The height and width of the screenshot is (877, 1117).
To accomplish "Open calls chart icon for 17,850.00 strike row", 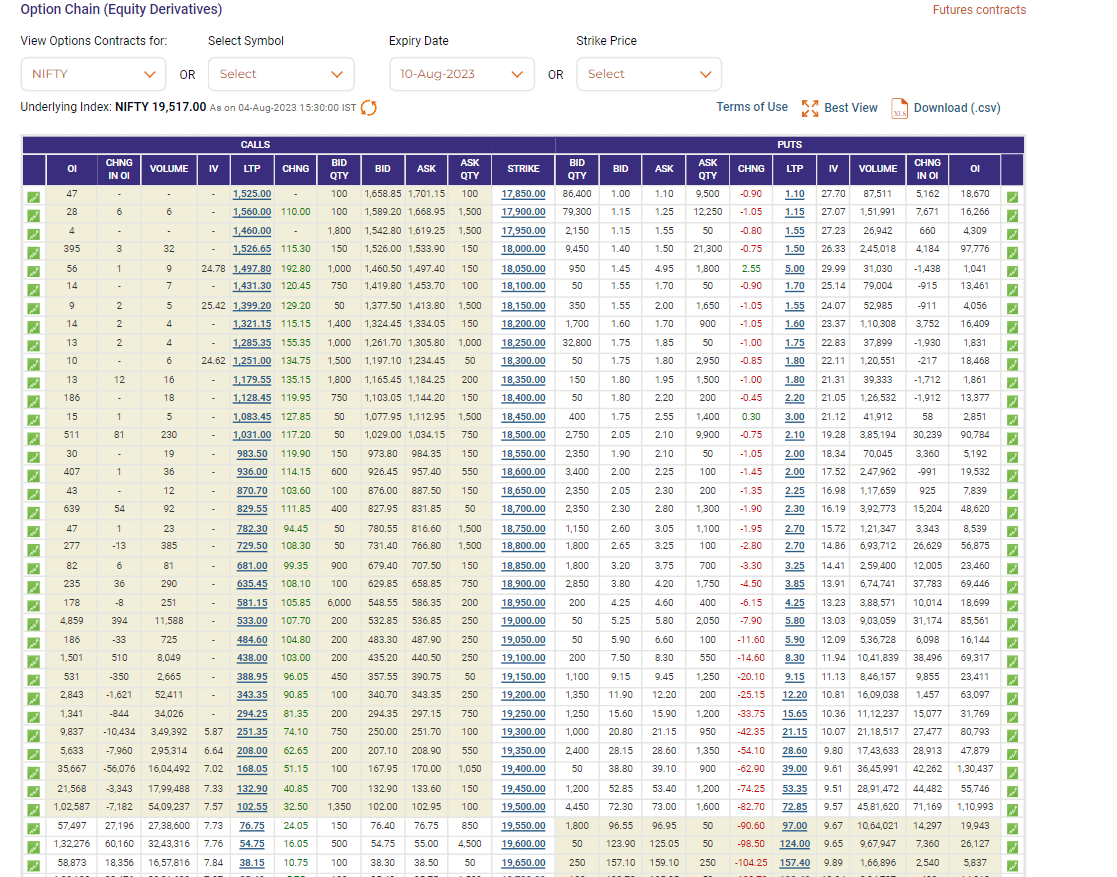I will click(x=33, y=196).
